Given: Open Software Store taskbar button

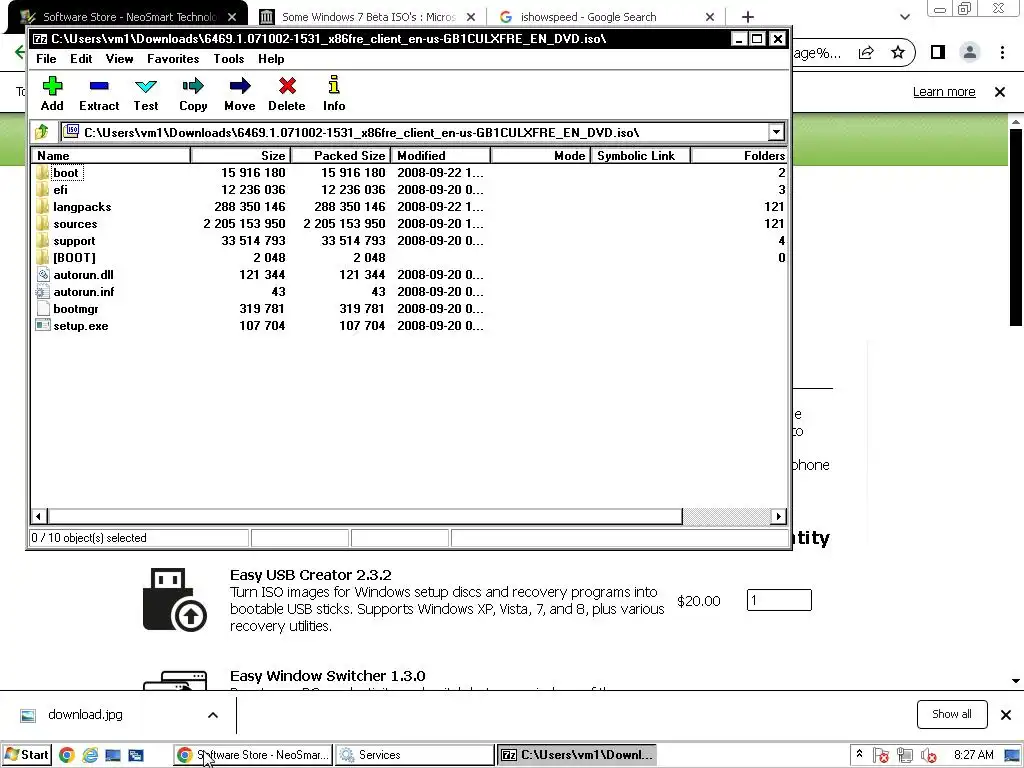Looking at the screenshot, I should 253,755.
